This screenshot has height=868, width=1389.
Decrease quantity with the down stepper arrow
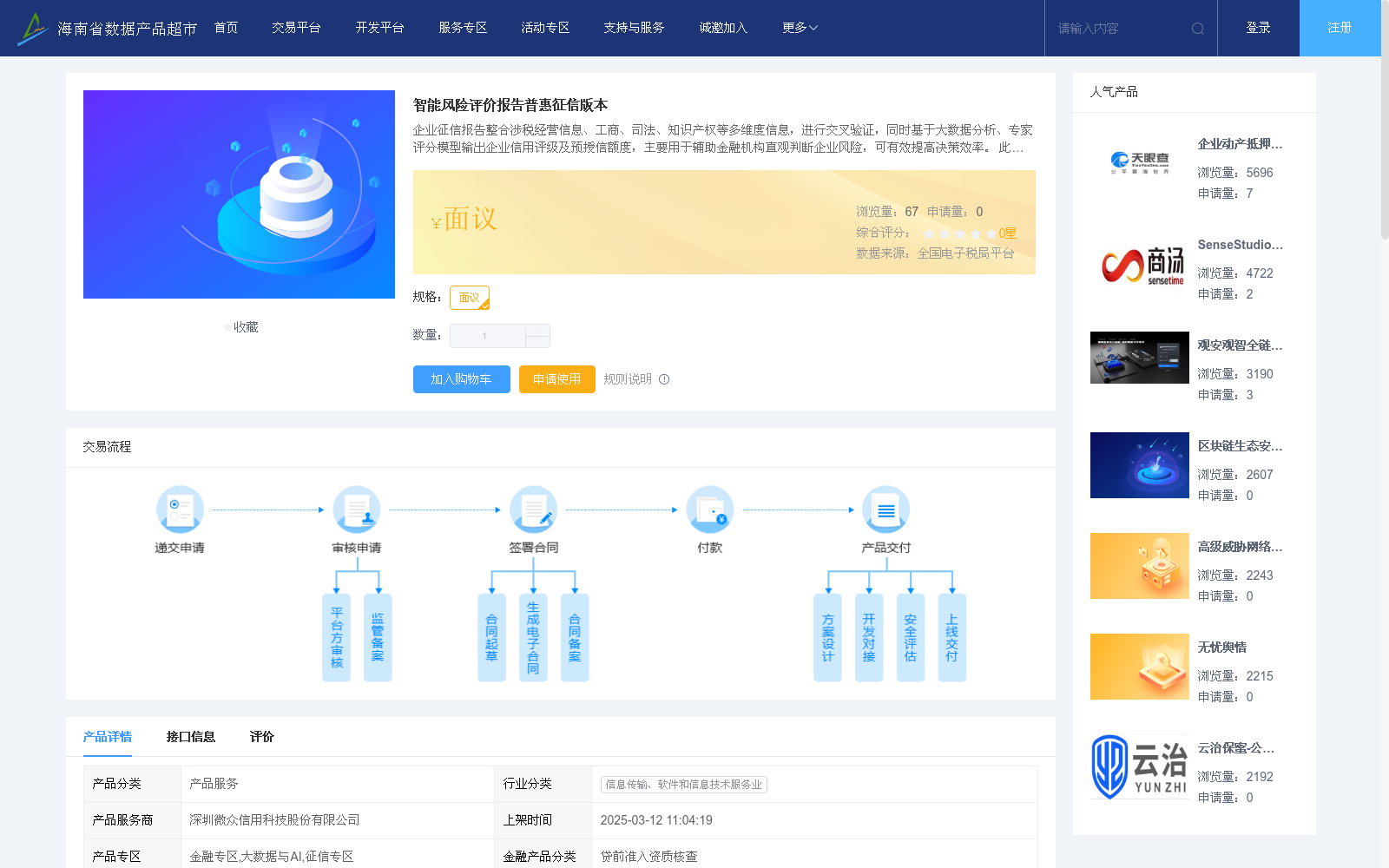click(x=537, y=342)
